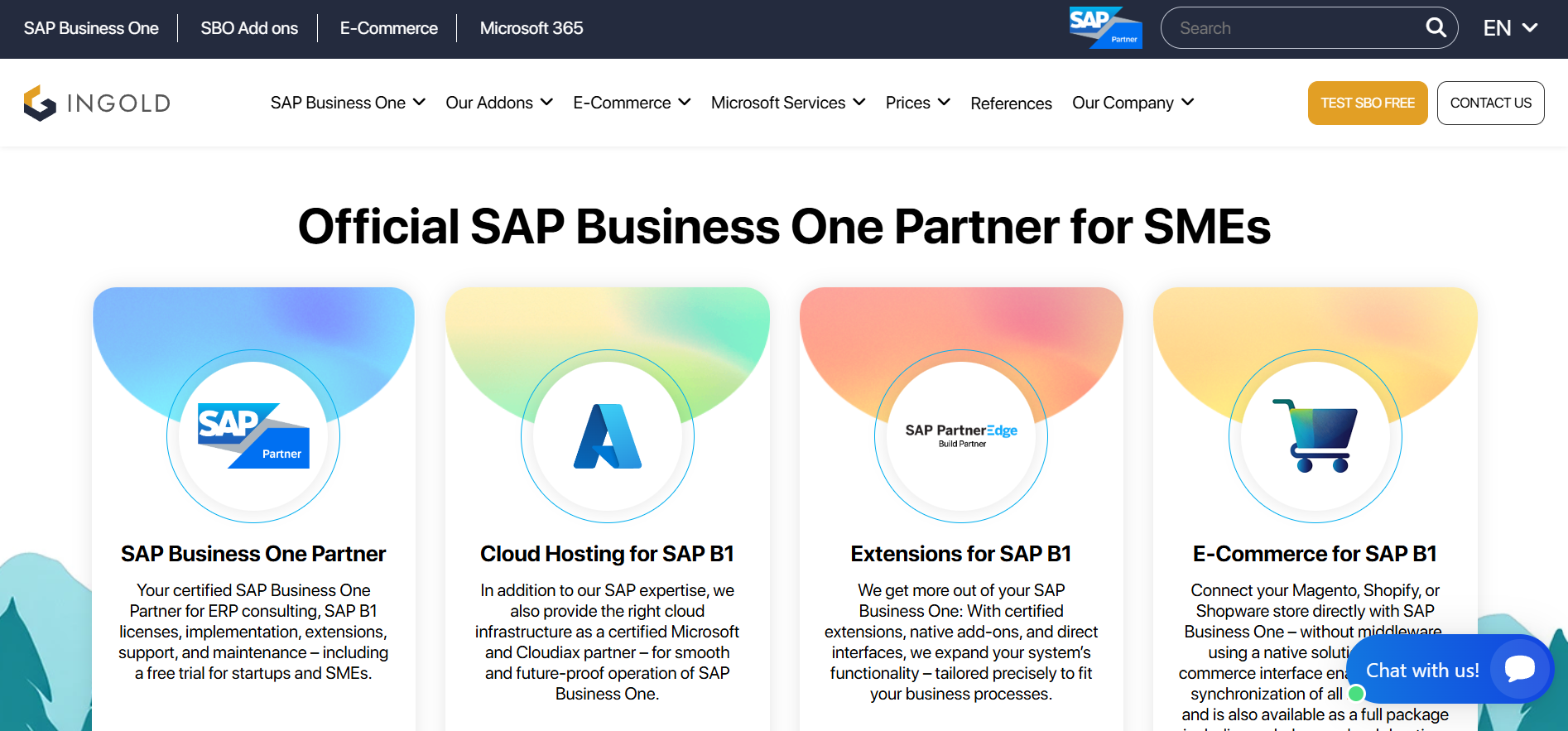Open the EN language selector dropdown

(x=1510, y=28)
